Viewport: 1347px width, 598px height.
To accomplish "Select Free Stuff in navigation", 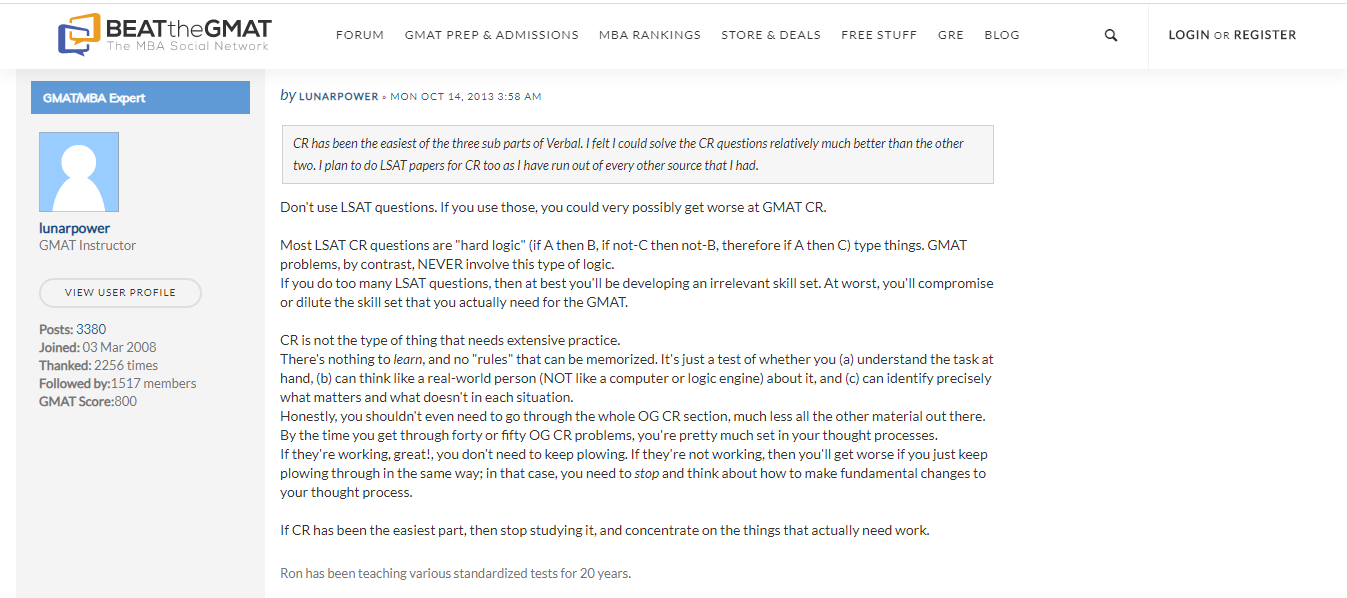I will click(879, 35).
